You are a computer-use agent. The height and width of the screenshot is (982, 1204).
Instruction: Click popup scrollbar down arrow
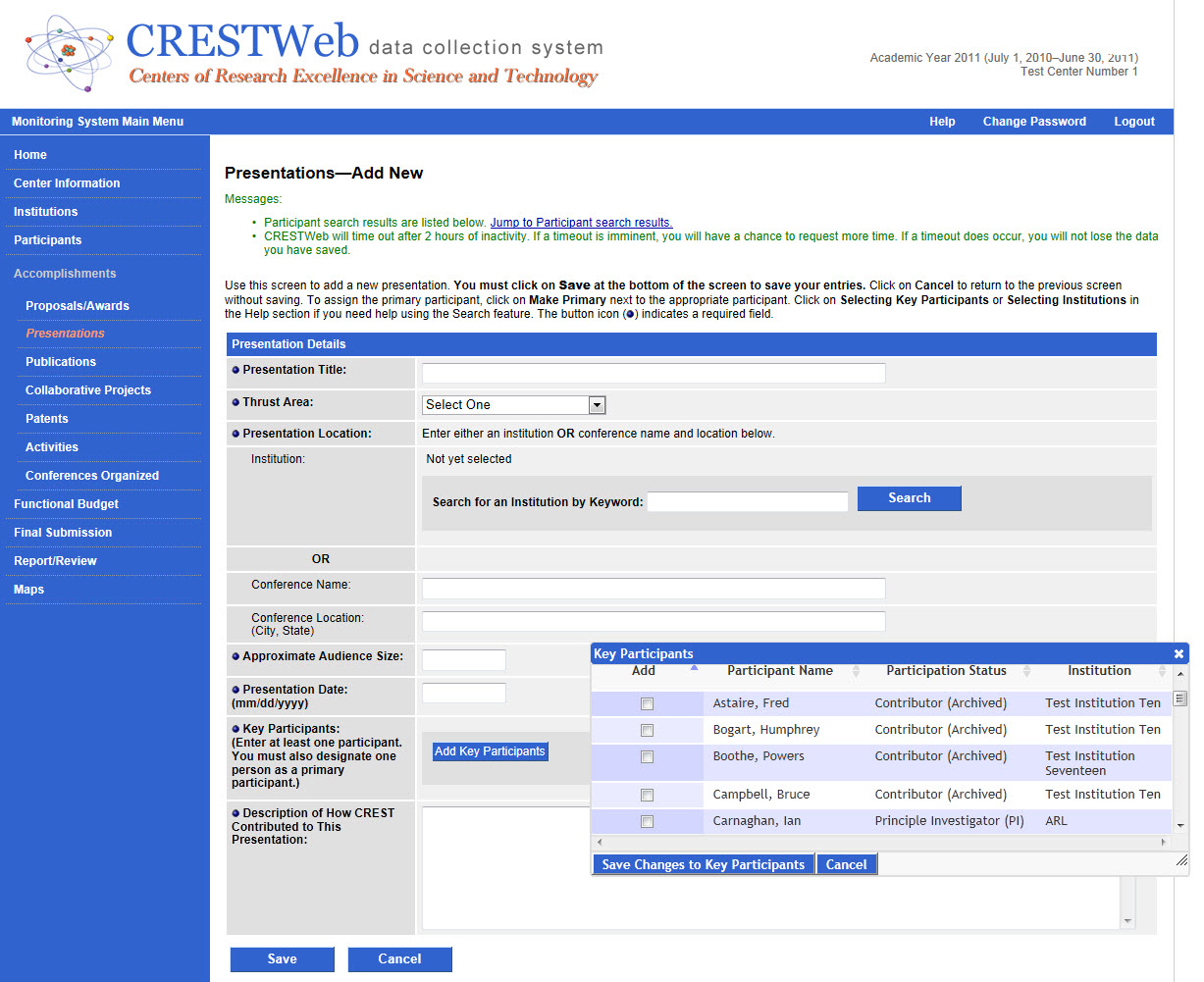[x=1180, y=826]
